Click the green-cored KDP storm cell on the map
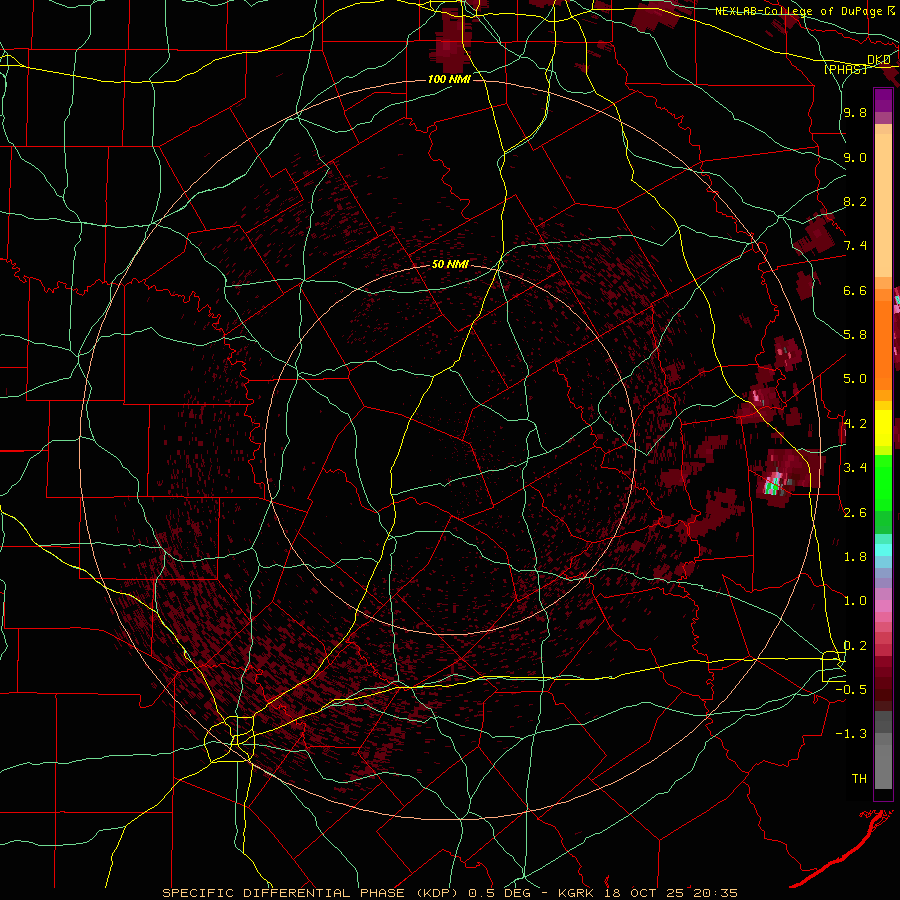Image resolution: width=900 pixels, height=900 pixels. 774,486
